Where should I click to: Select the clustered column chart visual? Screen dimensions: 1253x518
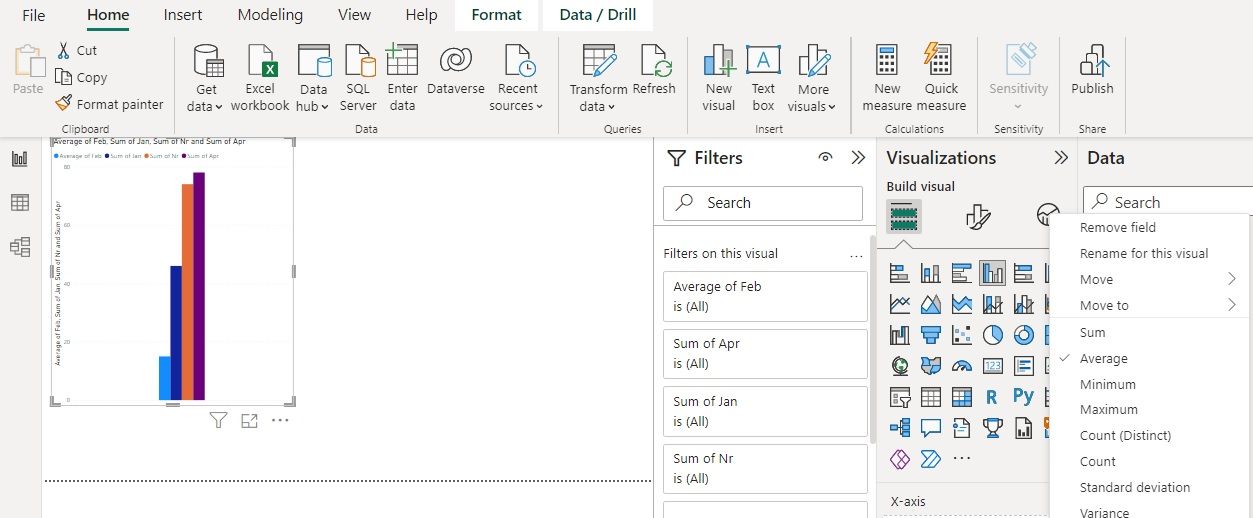click(993, 273)
